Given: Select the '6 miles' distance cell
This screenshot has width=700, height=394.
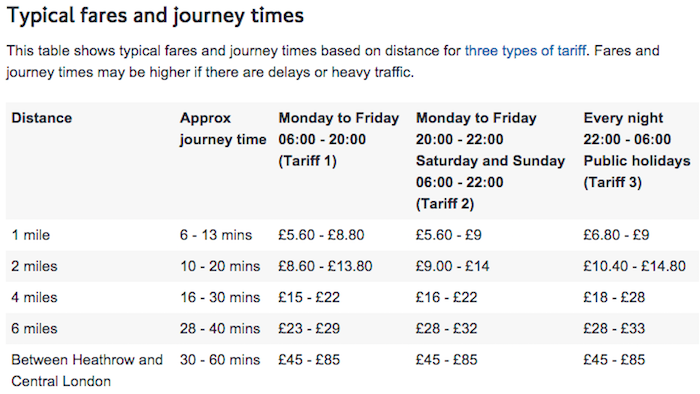Looking at the screenshot, I should (x=34, y=328).
